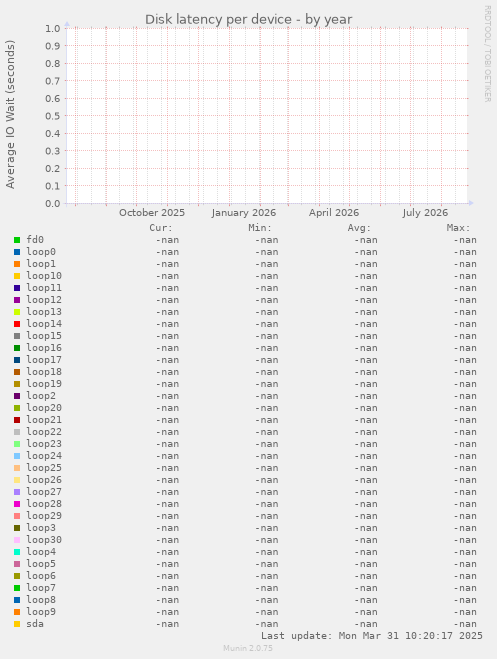Click the sda Max -nan value
This screenshot has width=497, height=659.
465,624
